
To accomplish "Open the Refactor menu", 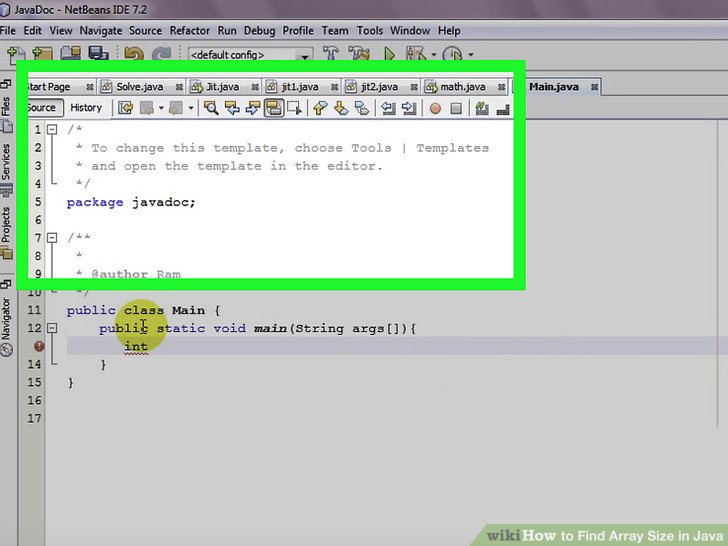I will (x=189, y=31).
